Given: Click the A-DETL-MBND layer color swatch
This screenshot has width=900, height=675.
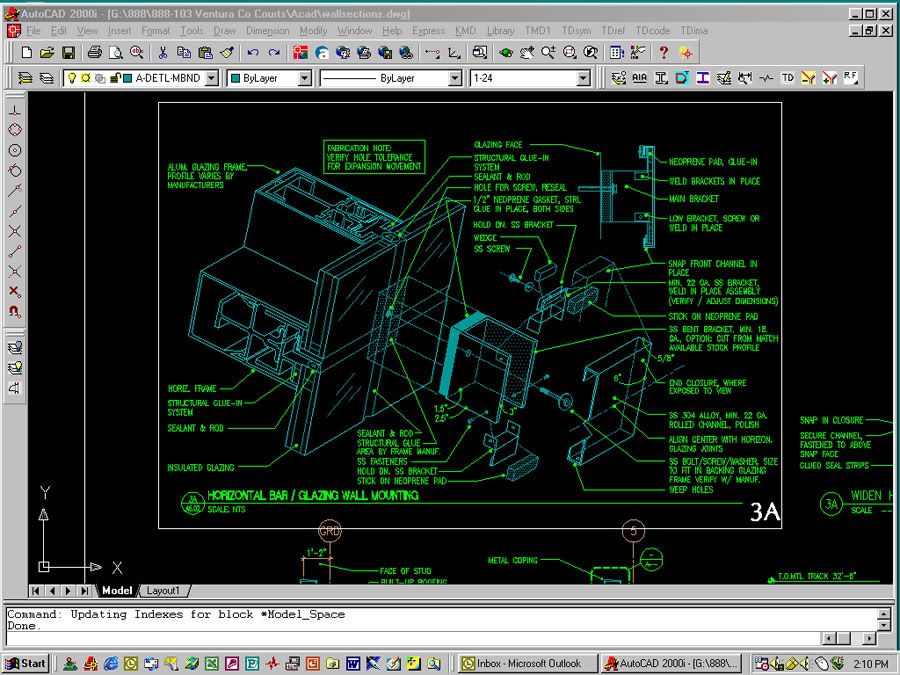Looking at the screenshot, I should (128, 78).
